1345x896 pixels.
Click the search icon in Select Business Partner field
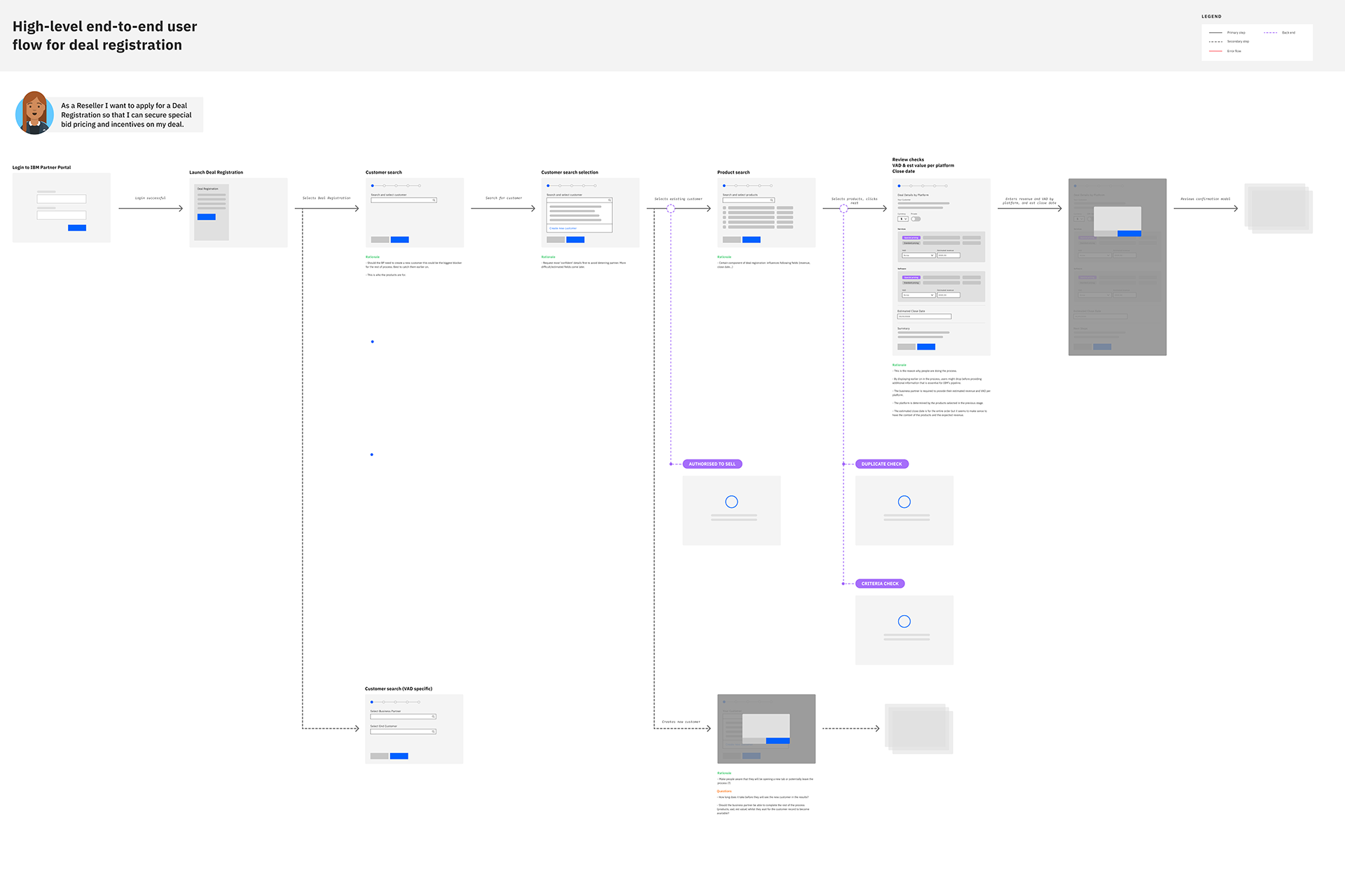pos(434,716)
